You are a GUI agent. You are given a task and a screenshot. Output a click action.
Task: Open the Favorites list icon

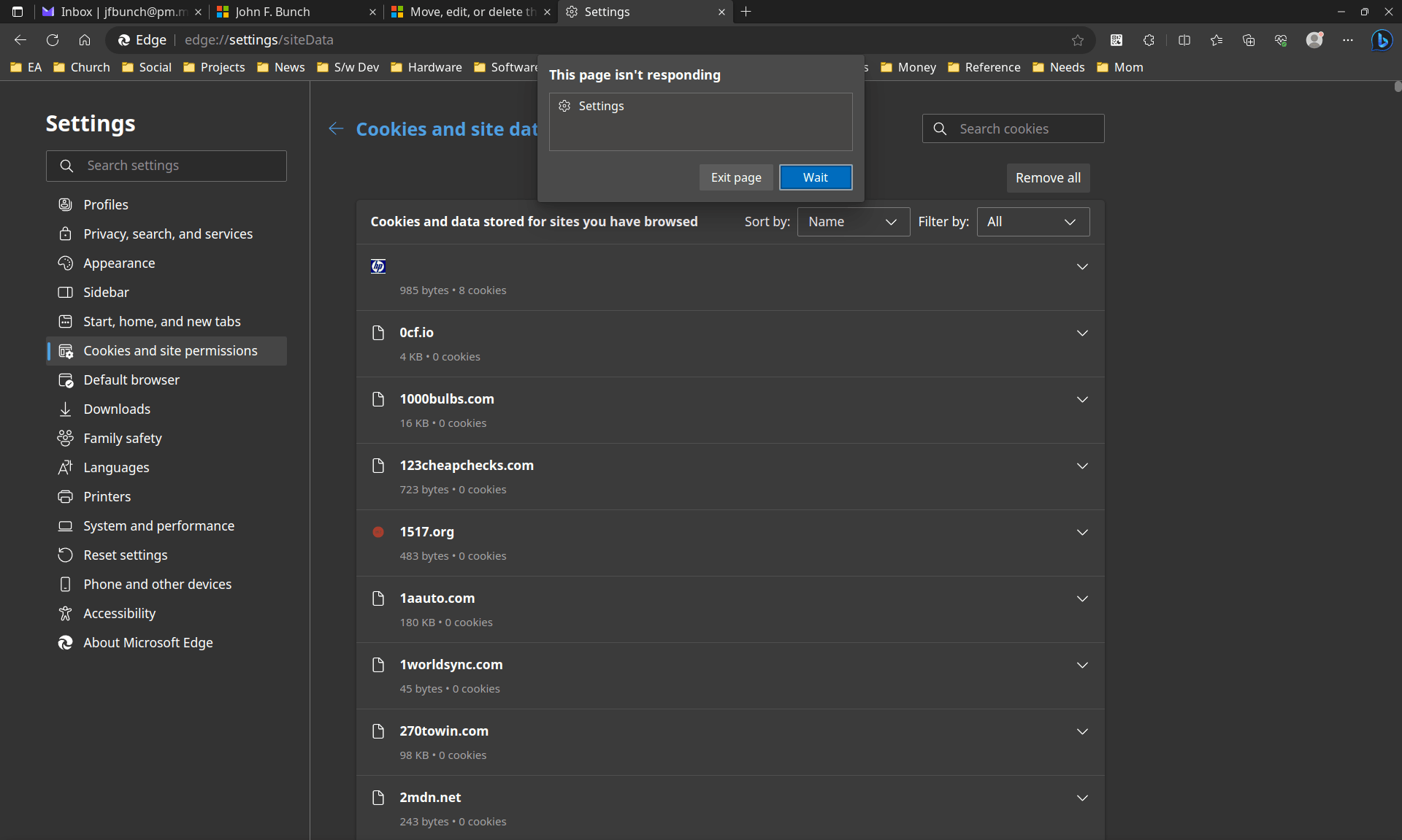pyautogui.click(x=1217, y=40)
